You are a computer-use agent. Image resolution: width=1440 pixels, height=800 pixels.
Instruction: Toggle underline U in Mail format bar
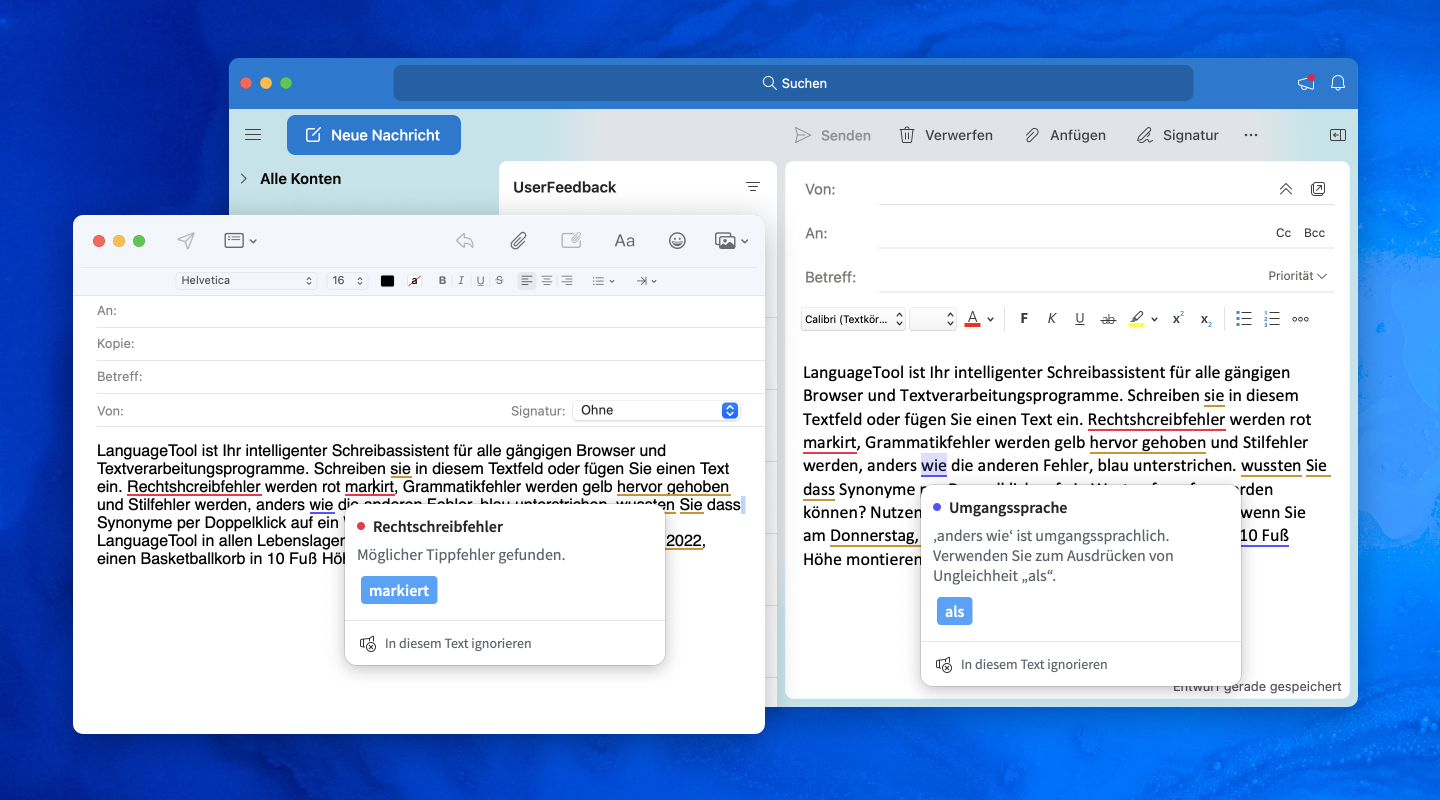pyautogui.click(x=480, y=281)
